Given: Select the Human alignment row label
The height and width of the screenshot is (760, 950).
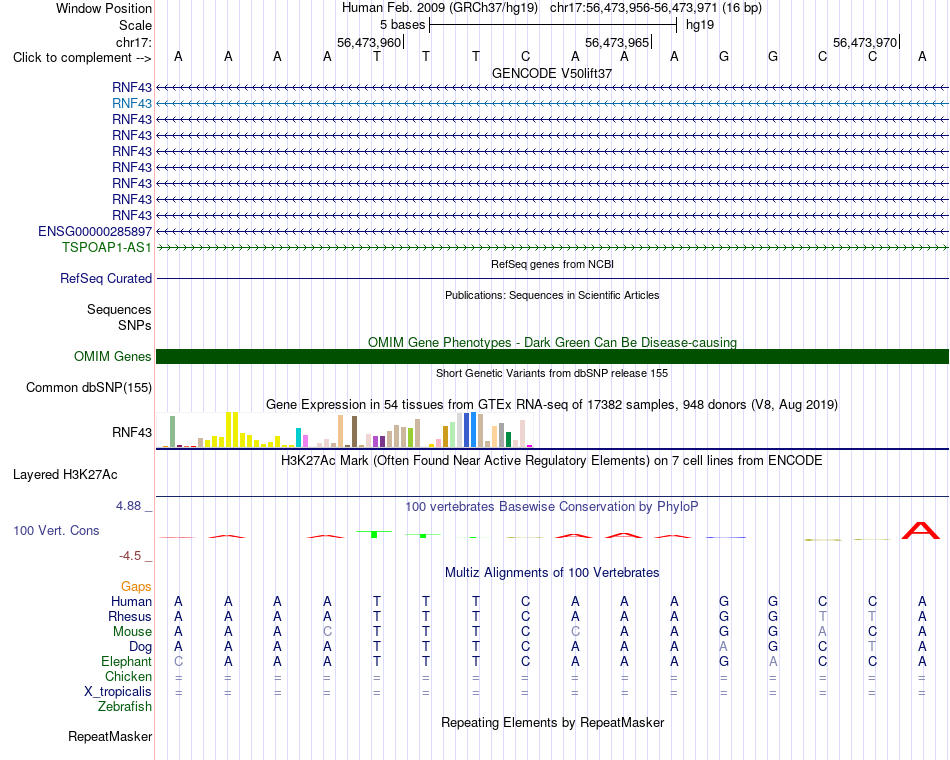Looking at the screenshot, I should pyautogui.click(x=131, y=601).
